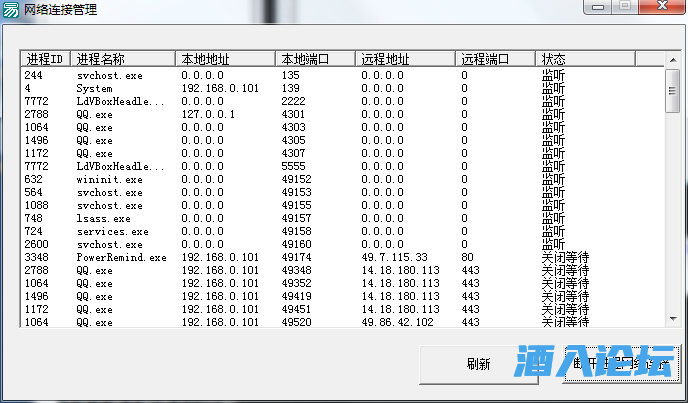Select the System process row
The image size is (688, 403).
(342, 88)
